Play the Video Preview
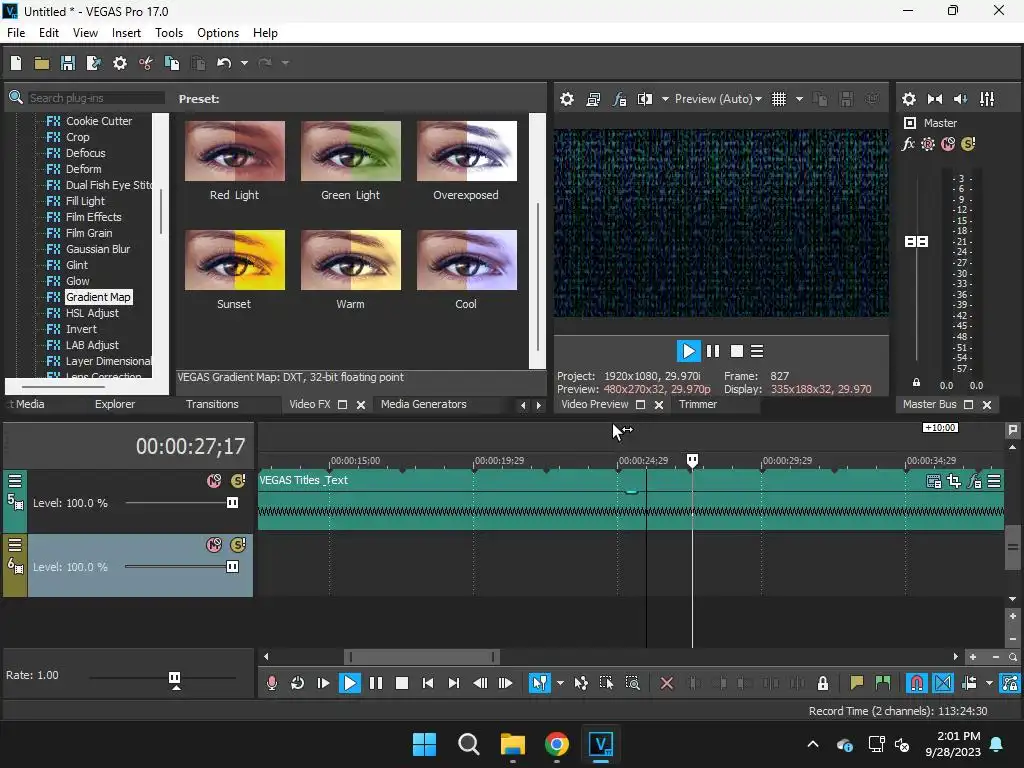1024x768 pixels. coord(688,351)
